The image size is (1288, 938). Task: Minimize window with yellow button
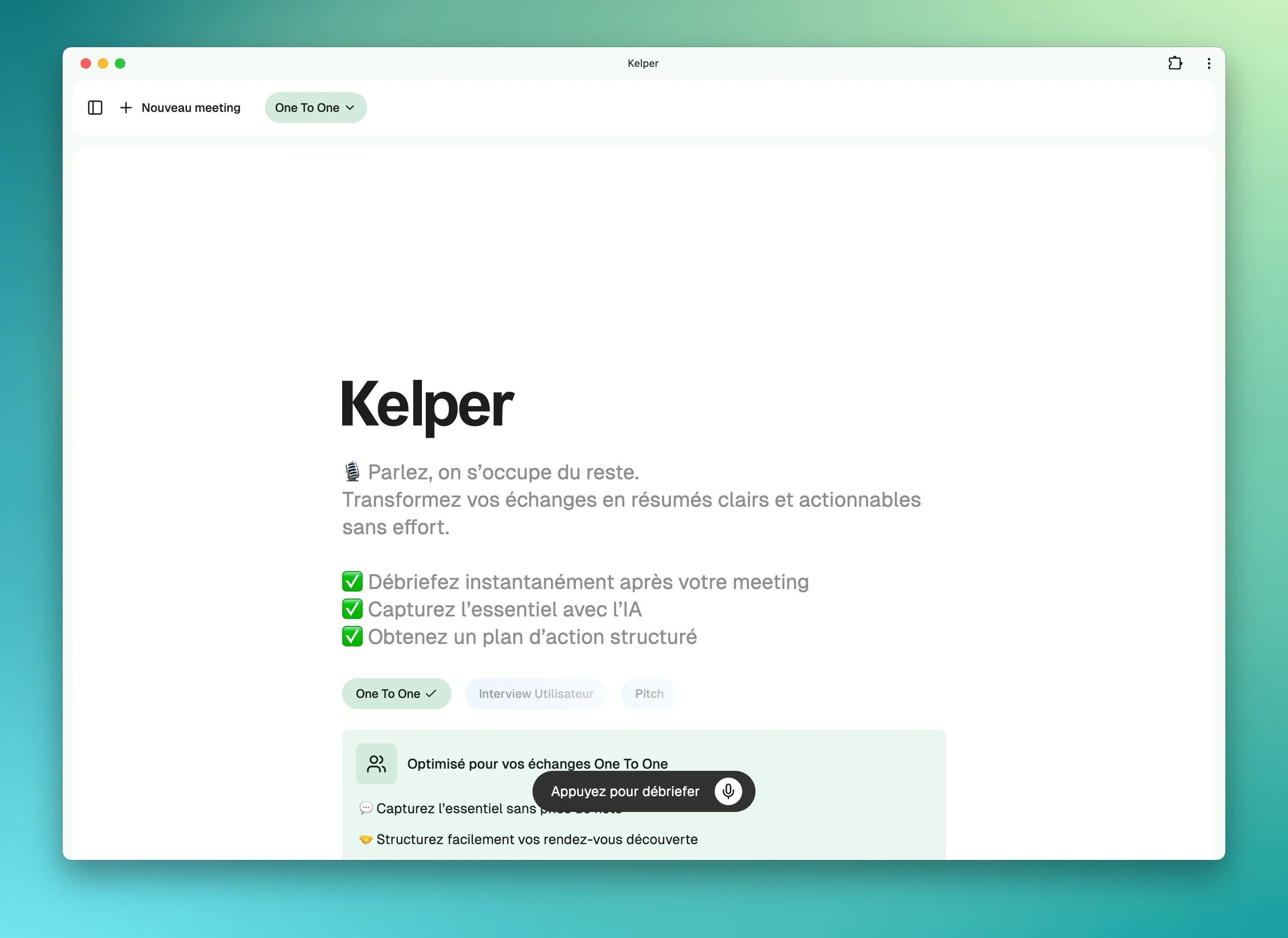click(x=103, y=63)
